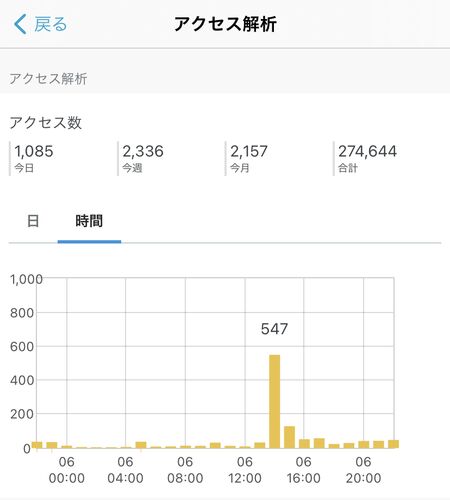Click the 1,000 y-axis label
Viewport: 450px width, 500px height.
(x=26, y=279)
